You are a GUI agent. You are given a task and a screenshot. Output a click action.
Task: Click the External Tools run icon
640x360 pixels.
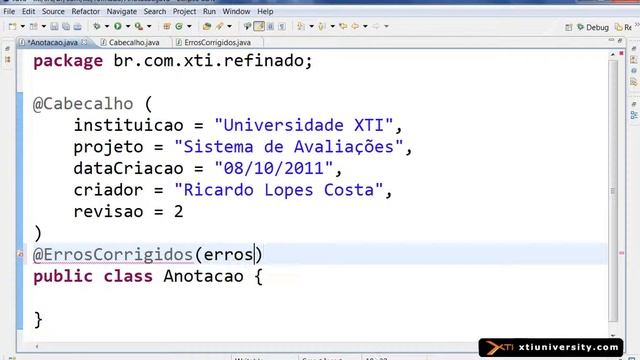tap(139, 27)
